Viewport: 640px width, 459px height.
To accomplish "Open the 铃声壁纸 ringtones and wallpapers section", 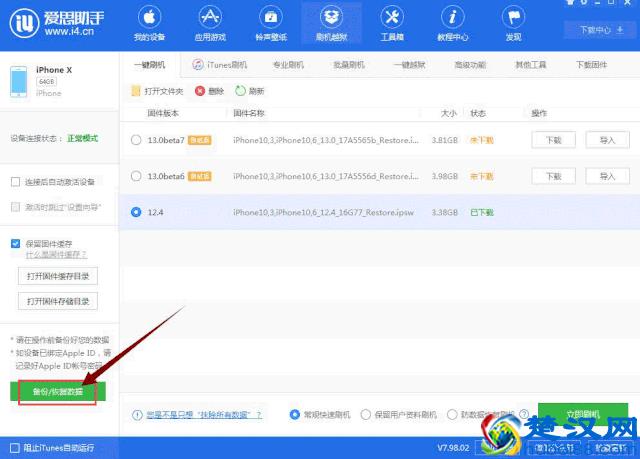I will 271,25.
